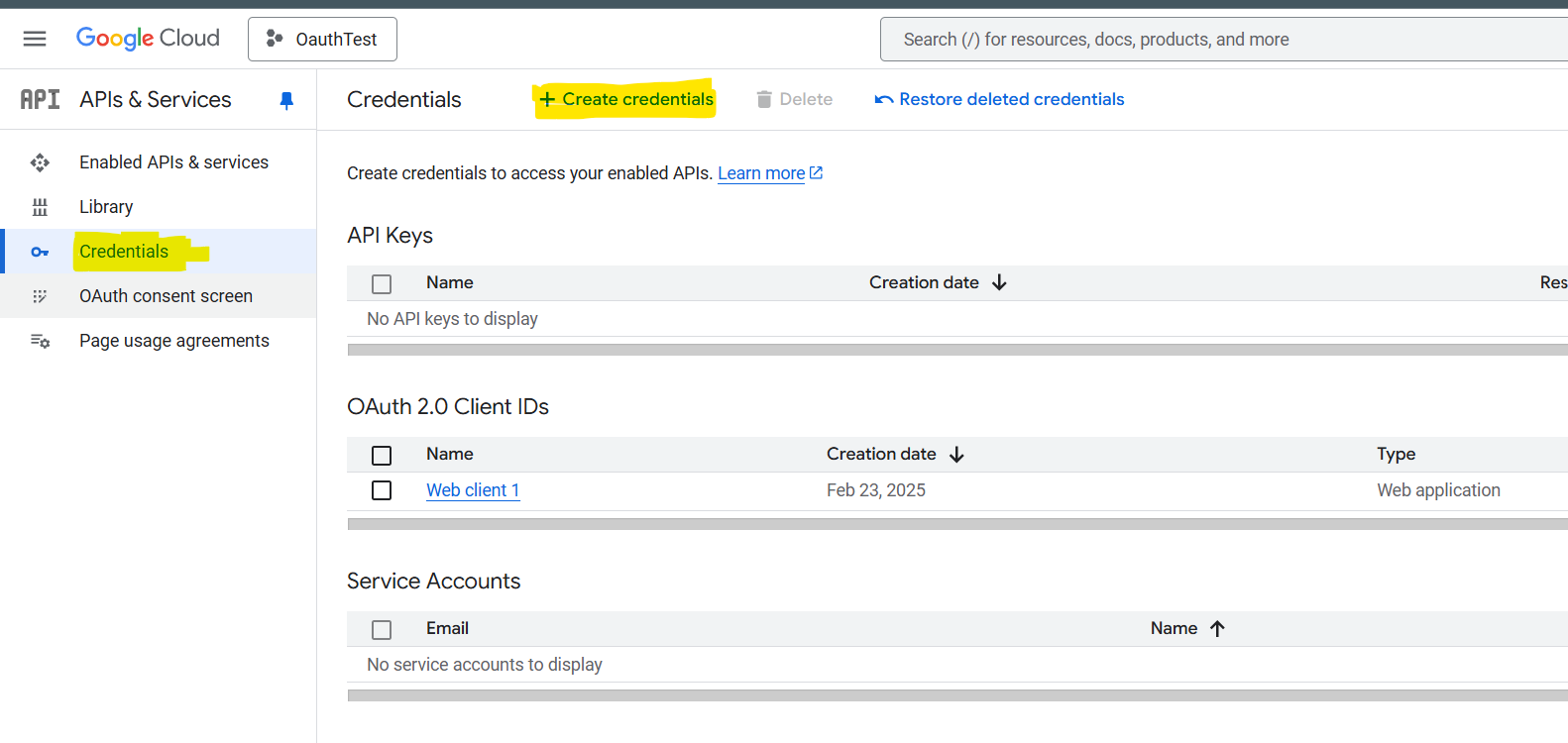Open the Web client 1 link

pyautogui.click(x=473, y=490)
